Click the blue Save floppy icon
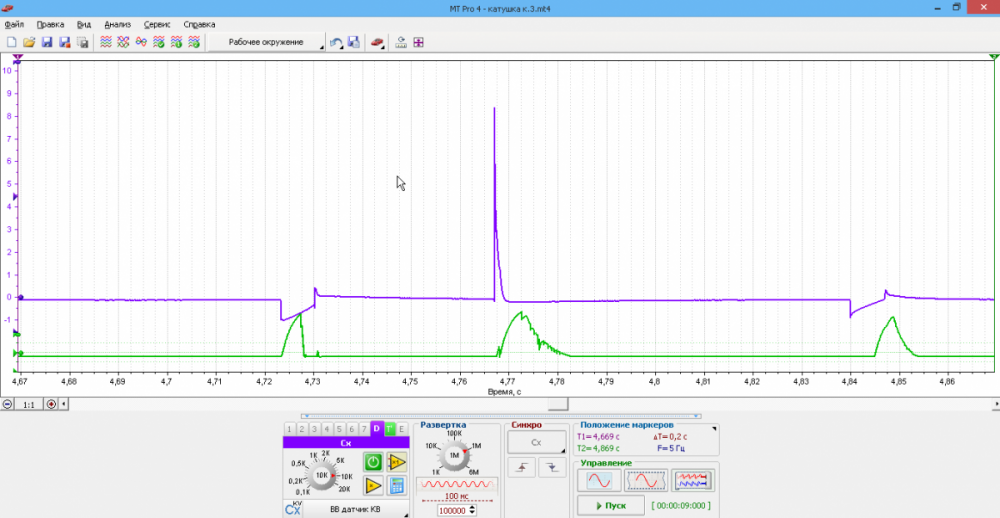Image resolution: width=1000 pixels, height=518 pixels. (x=47, y=43)
